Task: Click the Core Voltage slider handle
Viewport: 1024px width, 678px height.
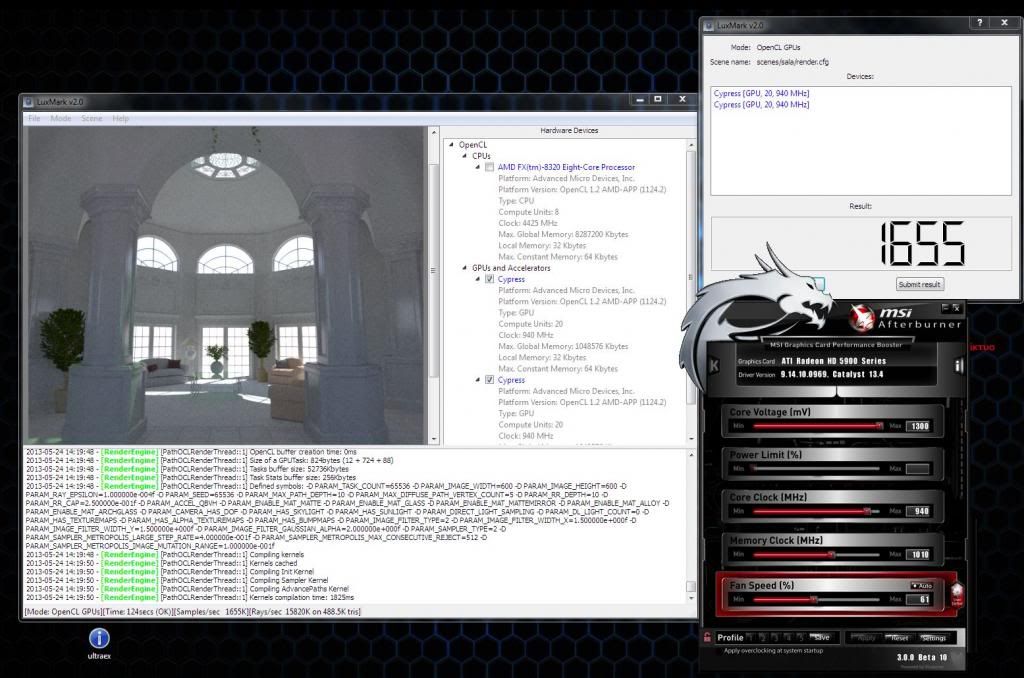Action: (x=880, y=426)
